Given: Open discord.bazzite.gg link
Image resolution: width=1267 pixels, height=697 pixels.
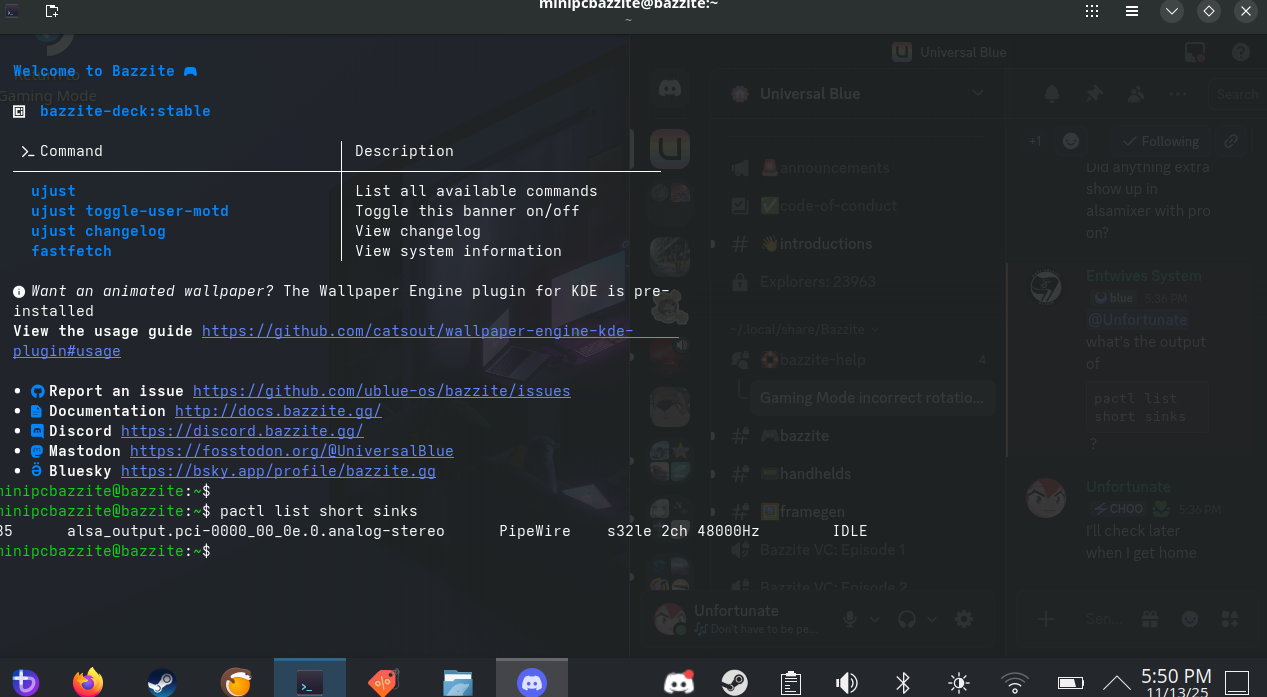Looking at the screenshot, I should tap(242, 431).
